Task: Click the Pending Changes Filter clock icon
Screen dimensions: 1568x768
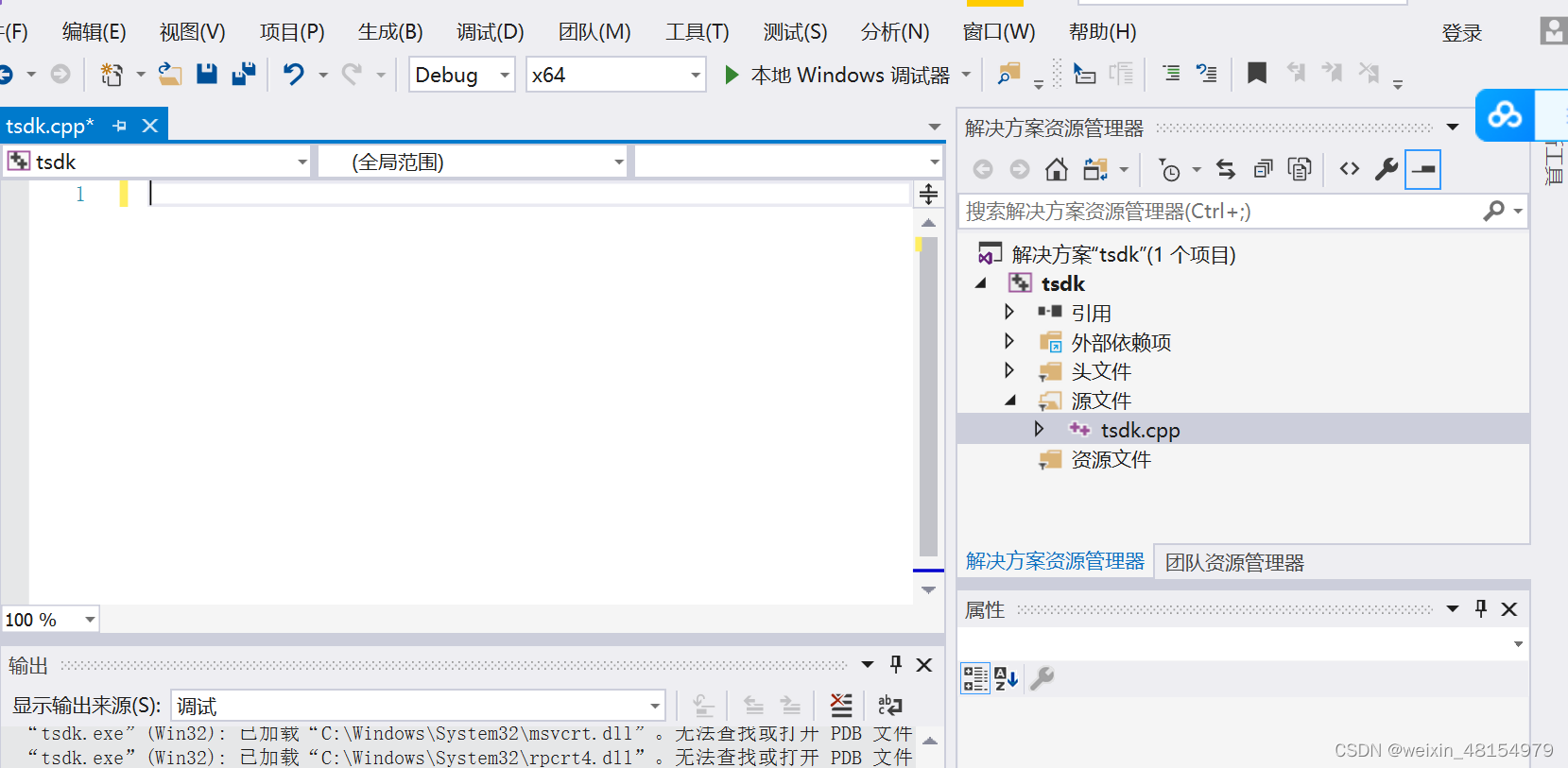Action: pos(1170,170)
